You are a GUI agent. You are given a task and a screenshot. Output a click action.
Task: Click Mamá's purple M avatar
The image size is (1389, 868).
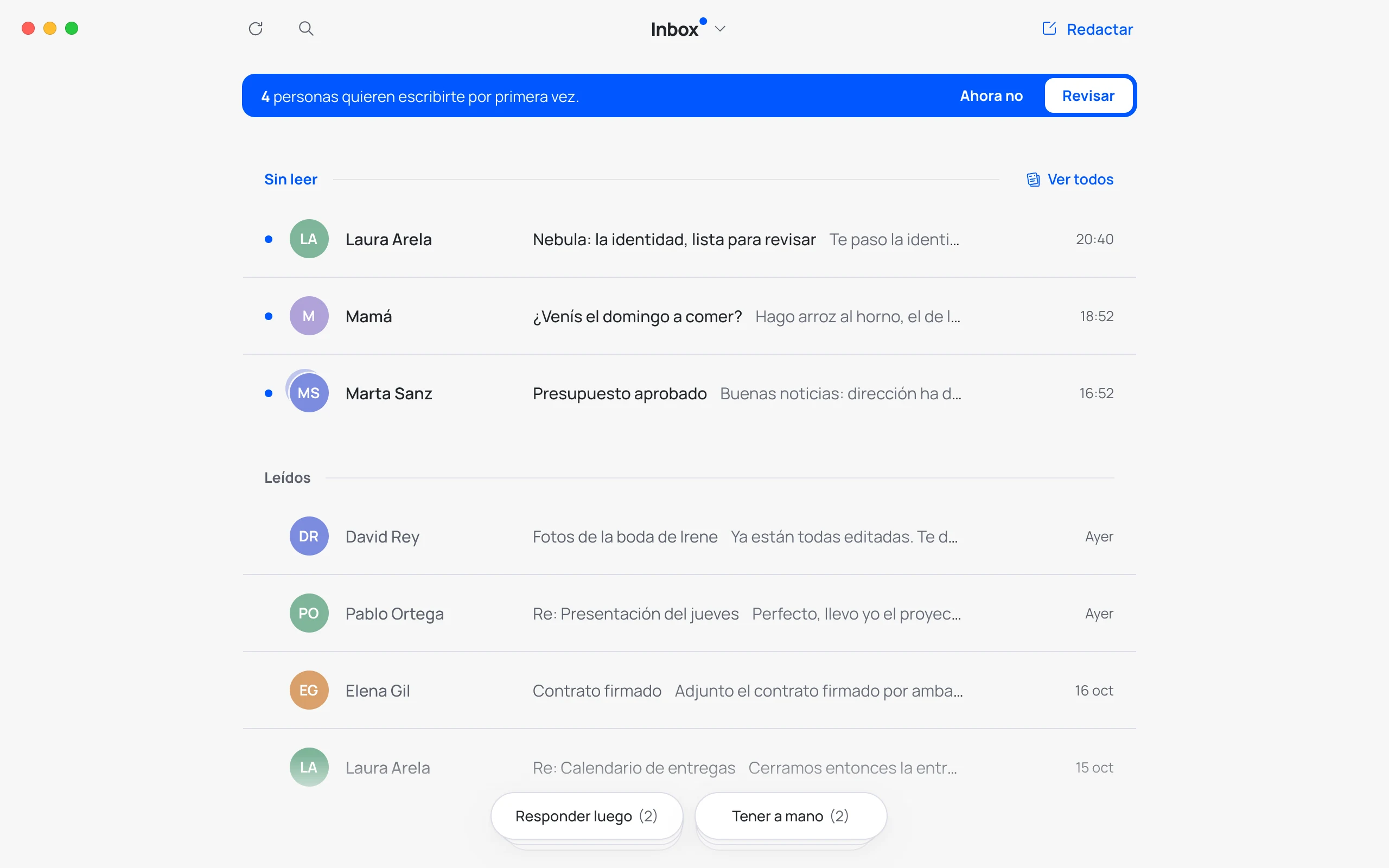[x=309, y=316]
